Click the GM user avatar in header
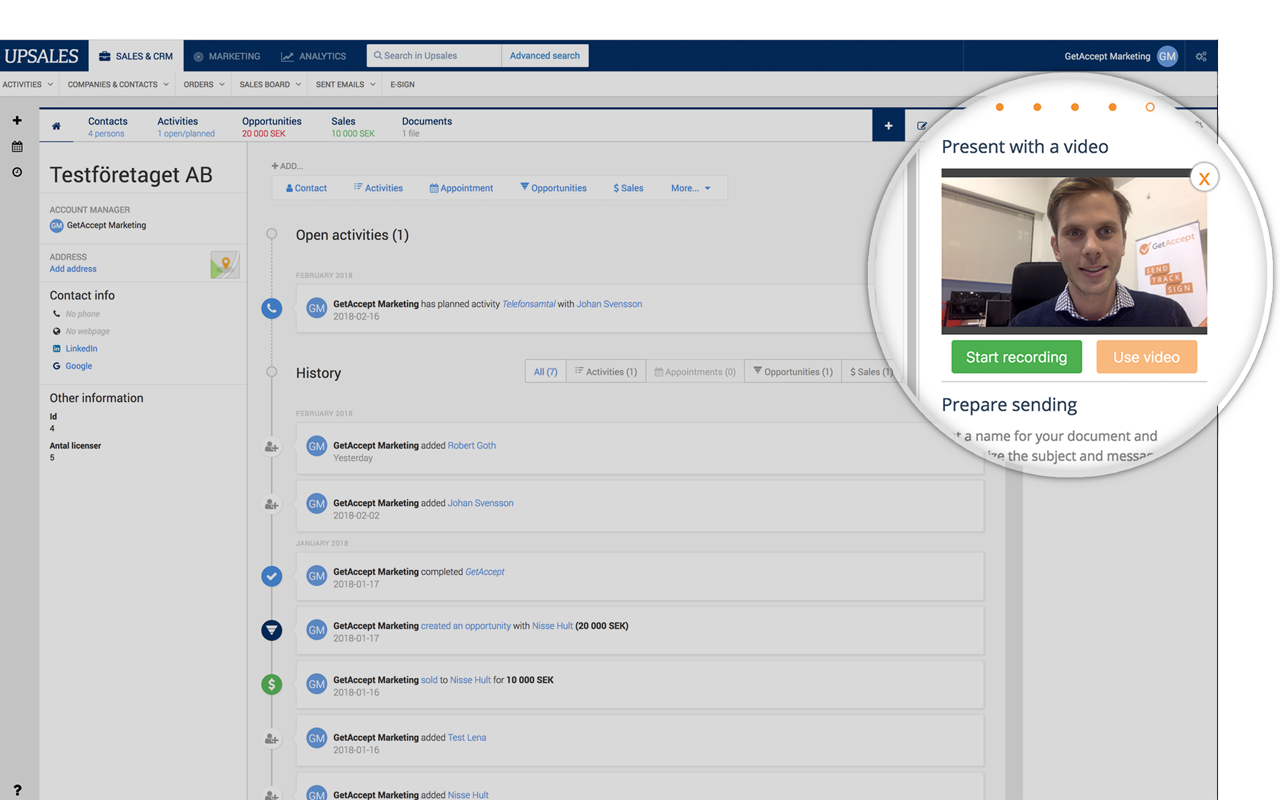The image size is (1280, 800). 1167,56
